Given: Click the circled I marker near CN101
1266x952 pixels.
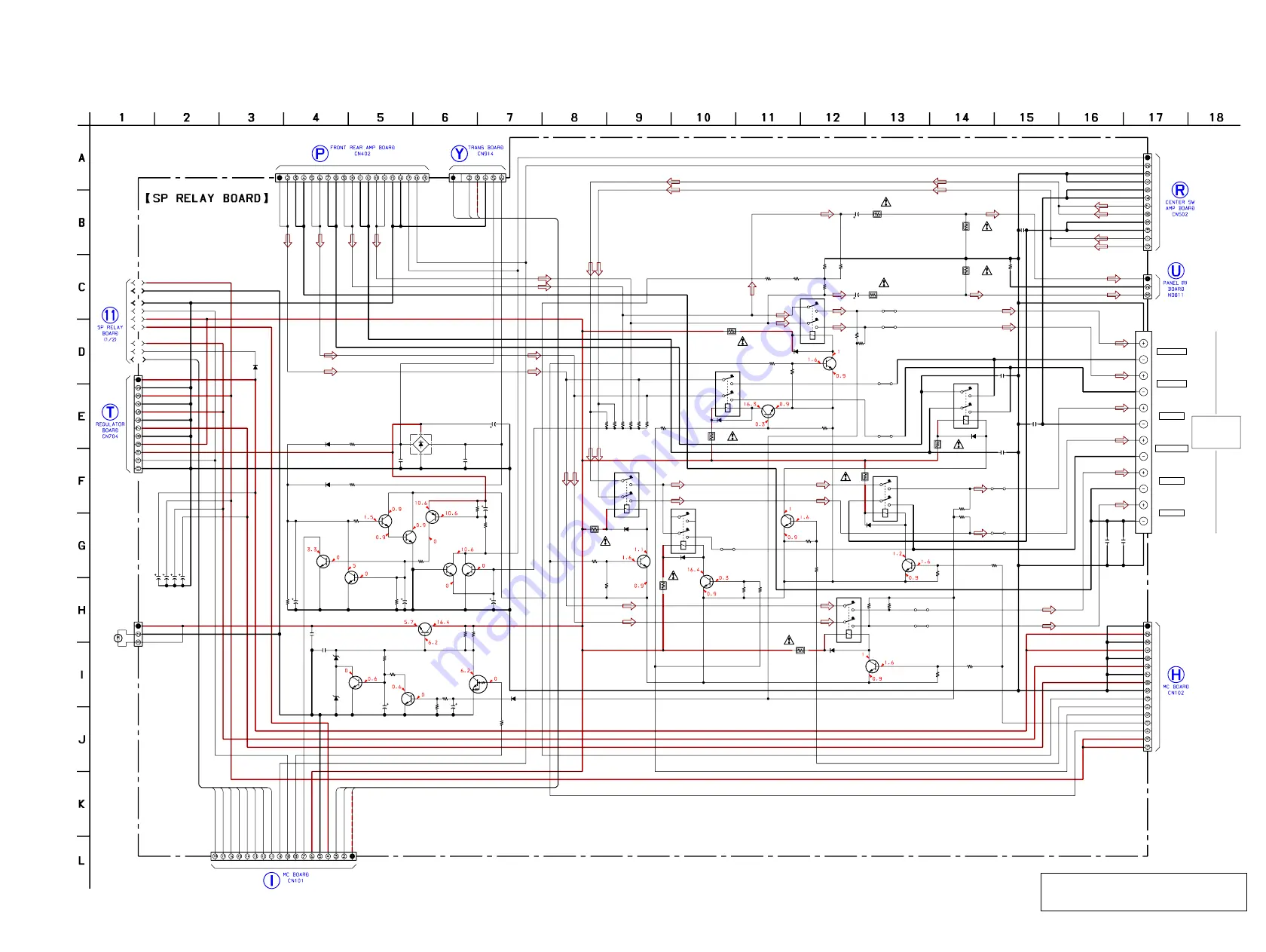Looking at the screenshot, I should pos(271,880).
